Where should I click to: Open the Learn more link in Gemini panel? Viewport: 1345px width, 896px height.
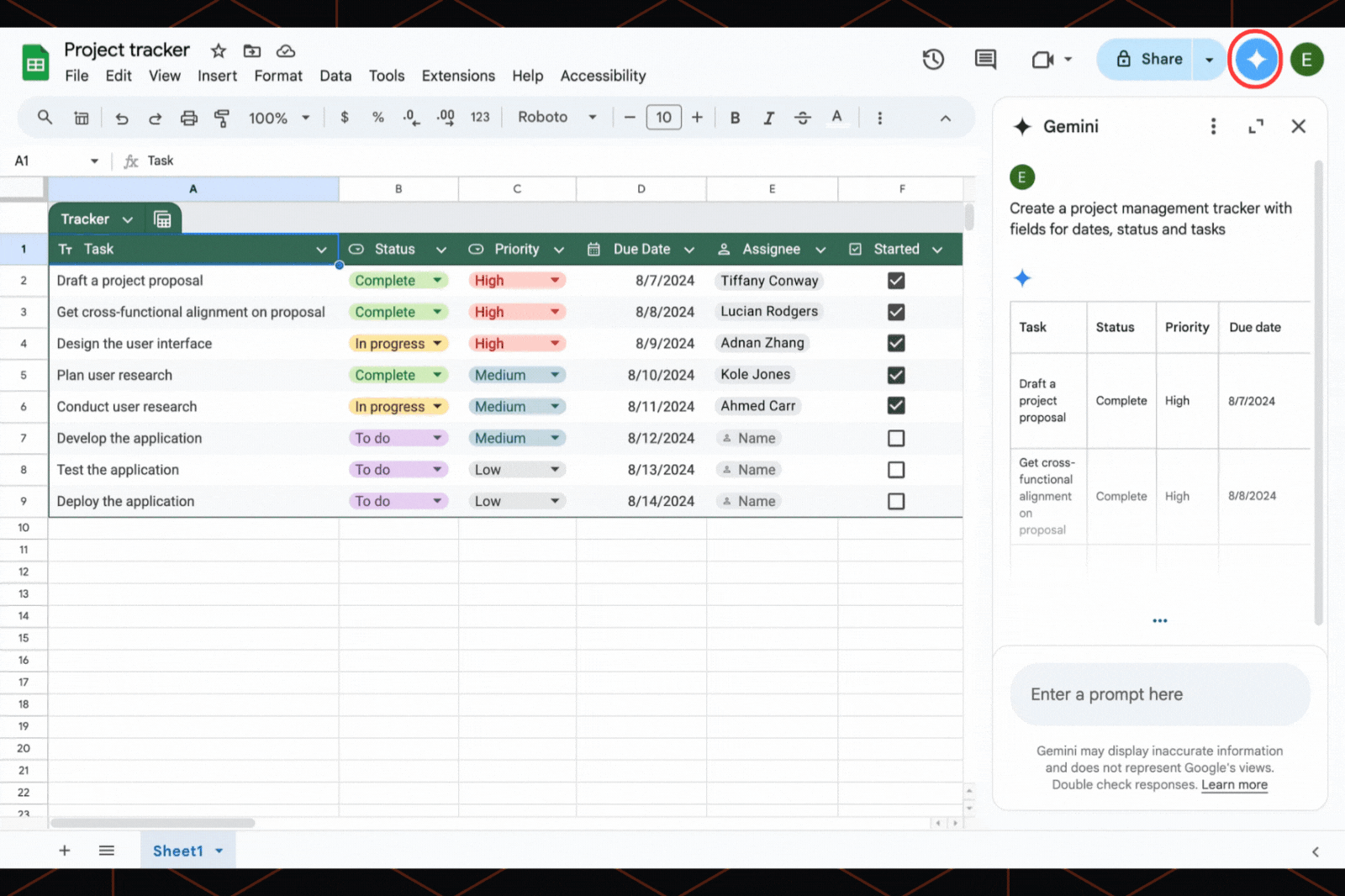pos(1234,784)
